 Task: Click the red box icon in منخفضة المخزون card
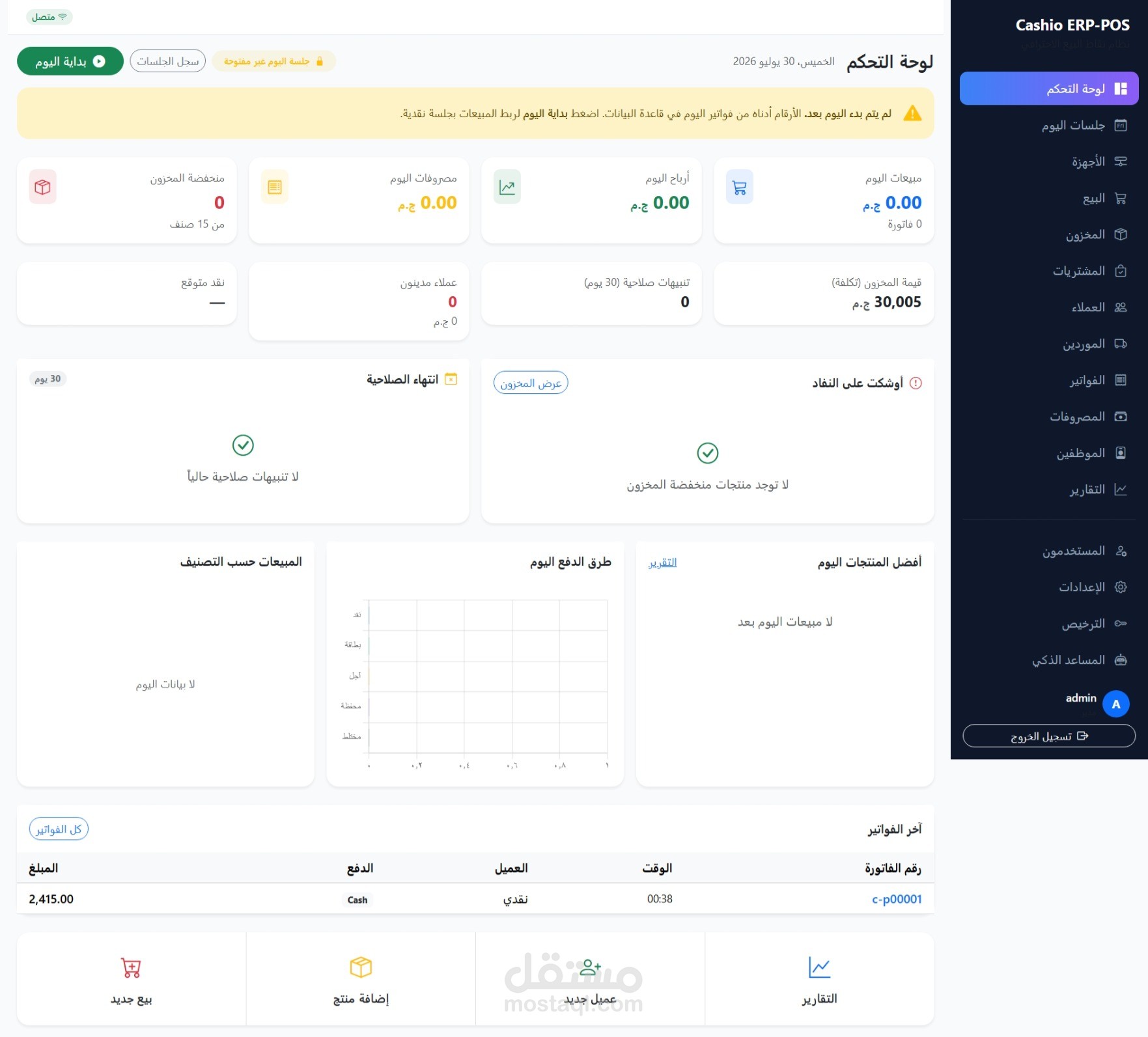pos(43,187)
